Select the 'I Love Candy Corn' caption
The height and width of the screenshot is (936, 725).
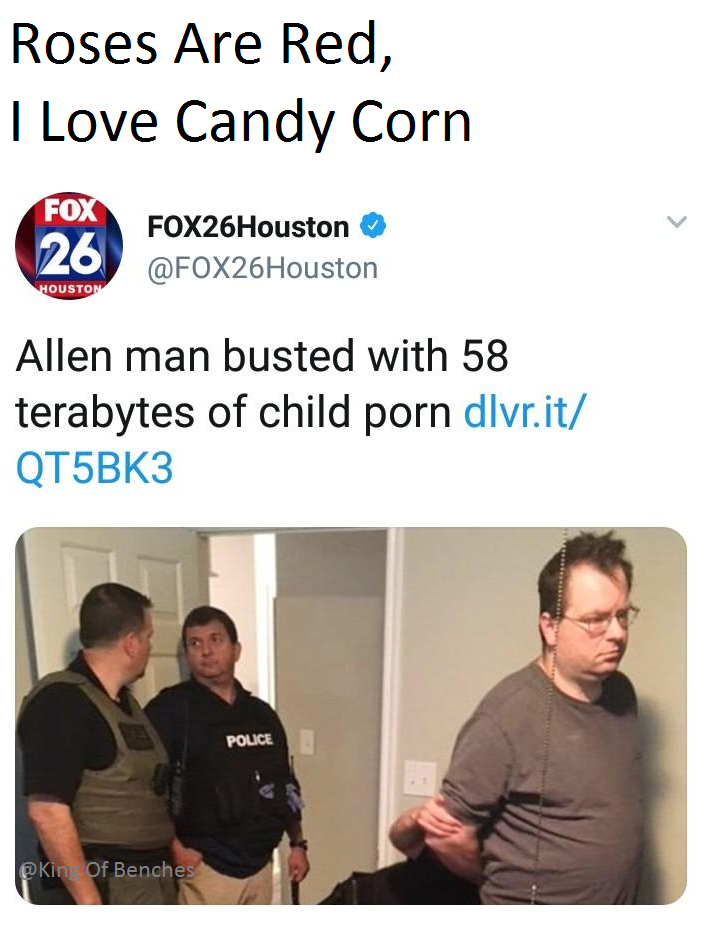[241, 122]
